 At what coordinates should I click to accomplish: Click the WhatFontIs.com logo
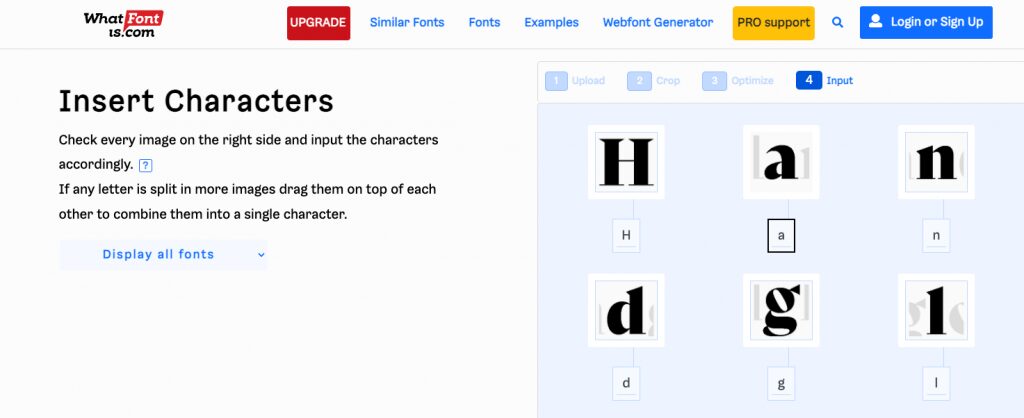tap(123, 23)
